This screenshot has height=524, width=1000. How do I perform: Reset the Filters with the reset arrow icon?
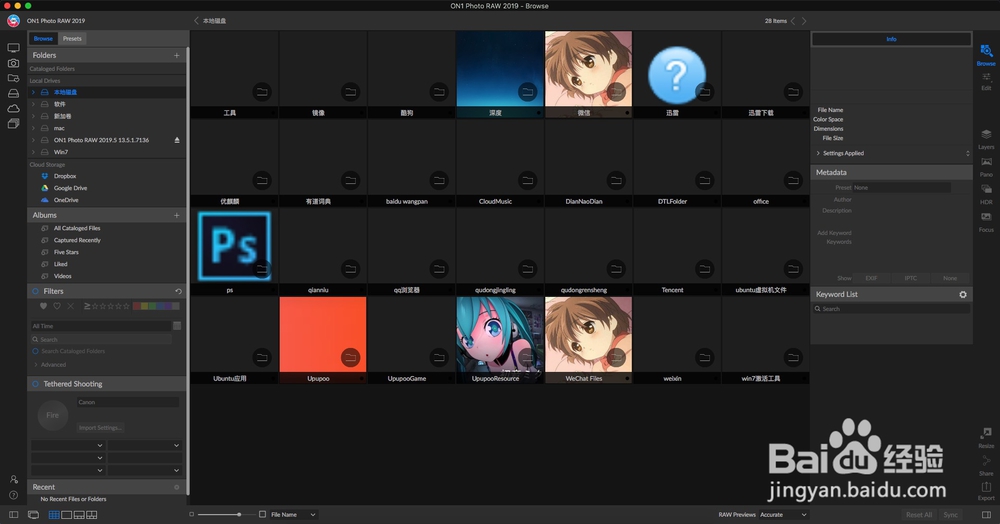179,291
